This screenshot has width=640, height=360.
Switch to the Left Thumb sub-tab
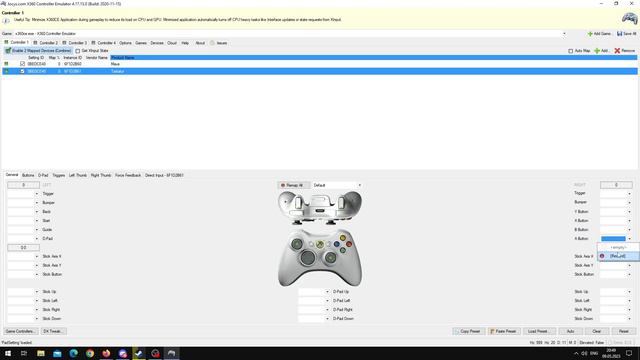point(78,175)
